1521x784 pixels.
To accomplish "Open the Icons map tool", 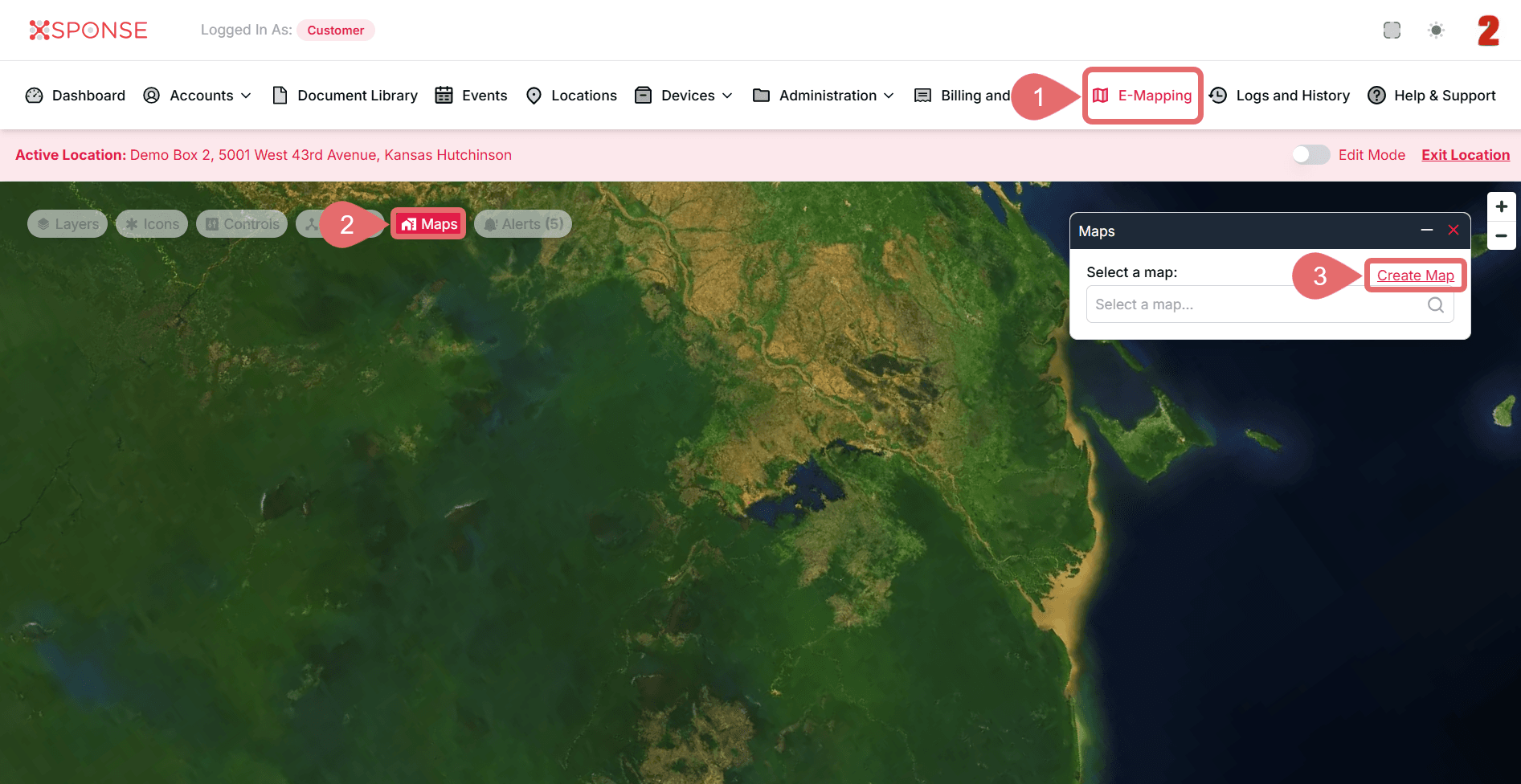I will point(152,224).
